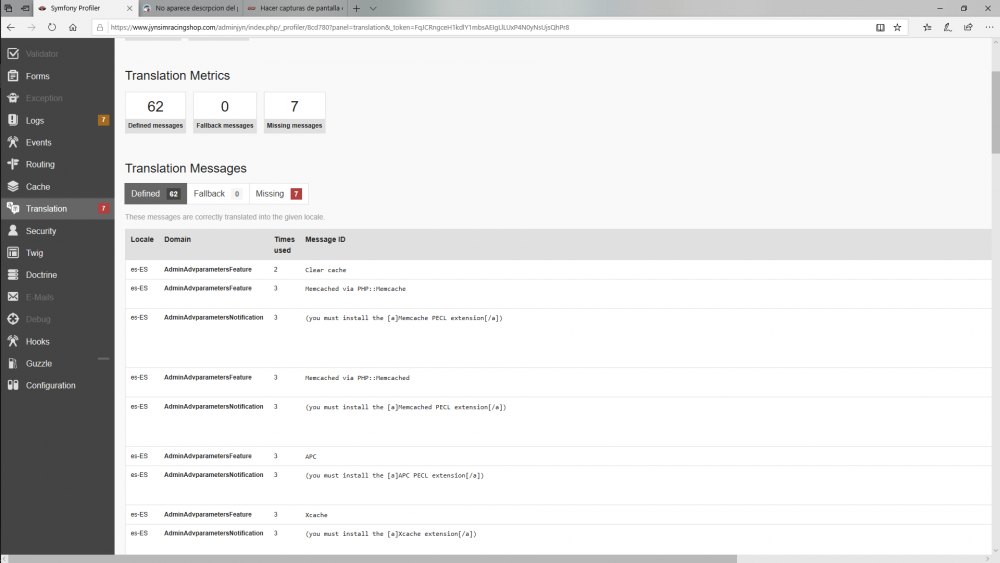Click the 7 Missing messages metric
The image size is (1000, 563).
(x=295, y=112)
